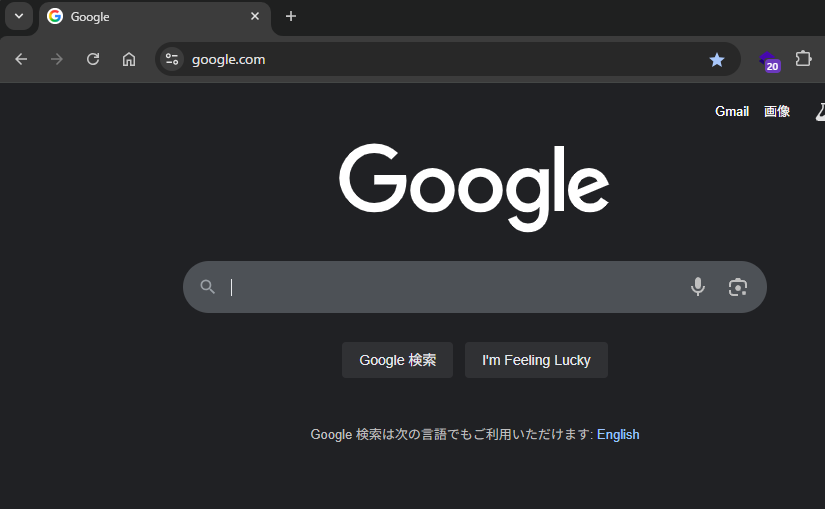Open the home page icon
Viewport: 825px width, 509px height.
129,59
